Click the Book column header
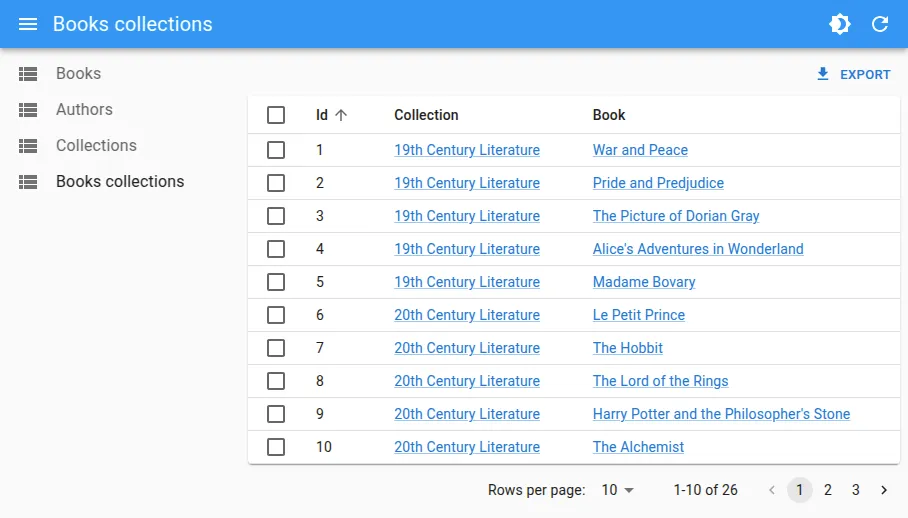 (609, 115)
